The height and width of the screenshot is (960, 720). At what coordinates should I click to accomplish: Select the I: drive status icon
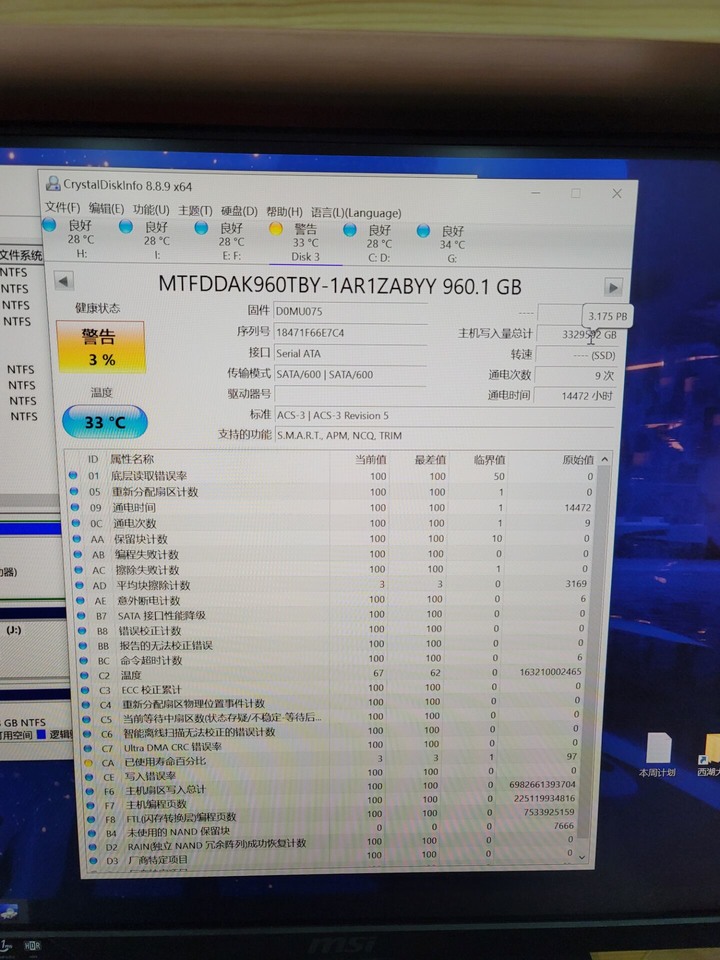pyautogui.click(x=126, y=227)
